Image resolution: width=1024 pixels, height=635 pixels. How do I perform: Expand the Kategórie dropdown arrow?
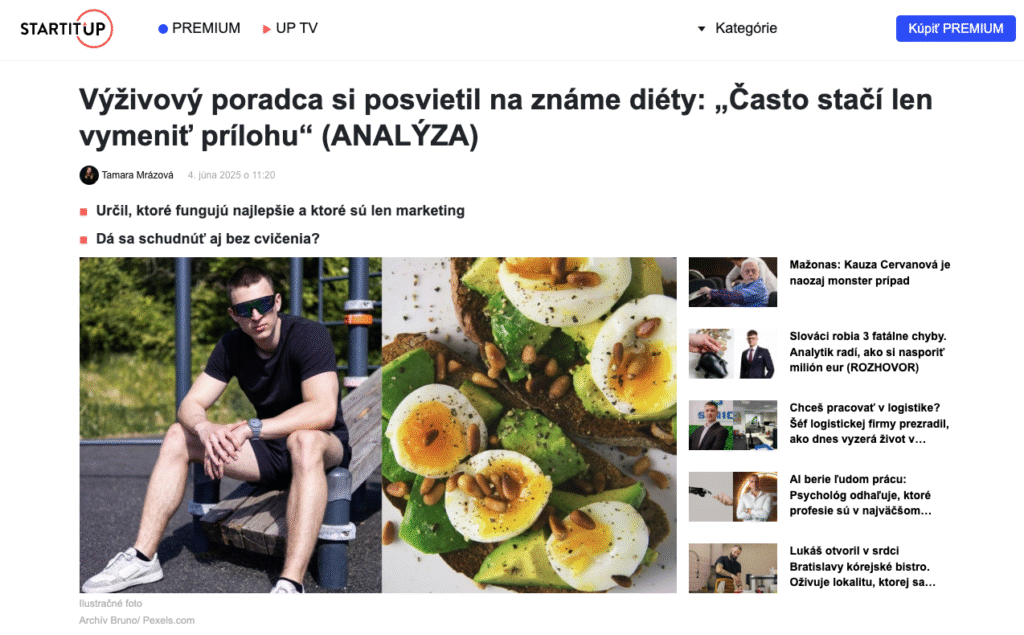pyautogui.click(x=701, y=29)
